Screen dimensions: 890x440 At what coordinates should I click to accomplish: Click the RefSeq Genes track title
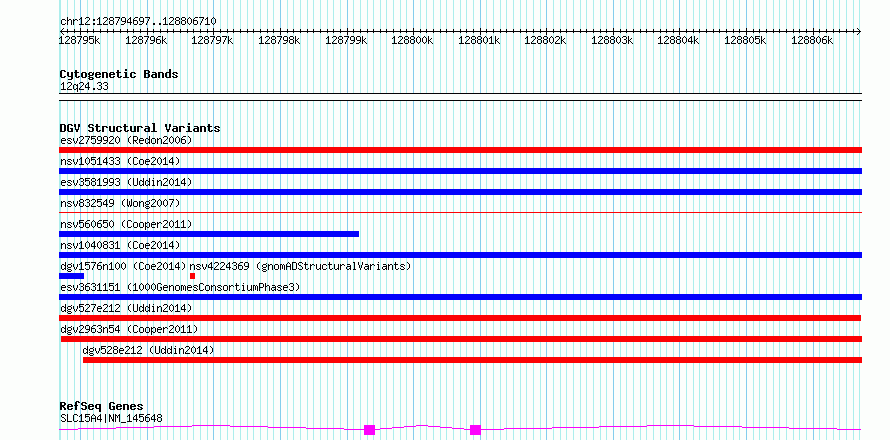point(102,407)
